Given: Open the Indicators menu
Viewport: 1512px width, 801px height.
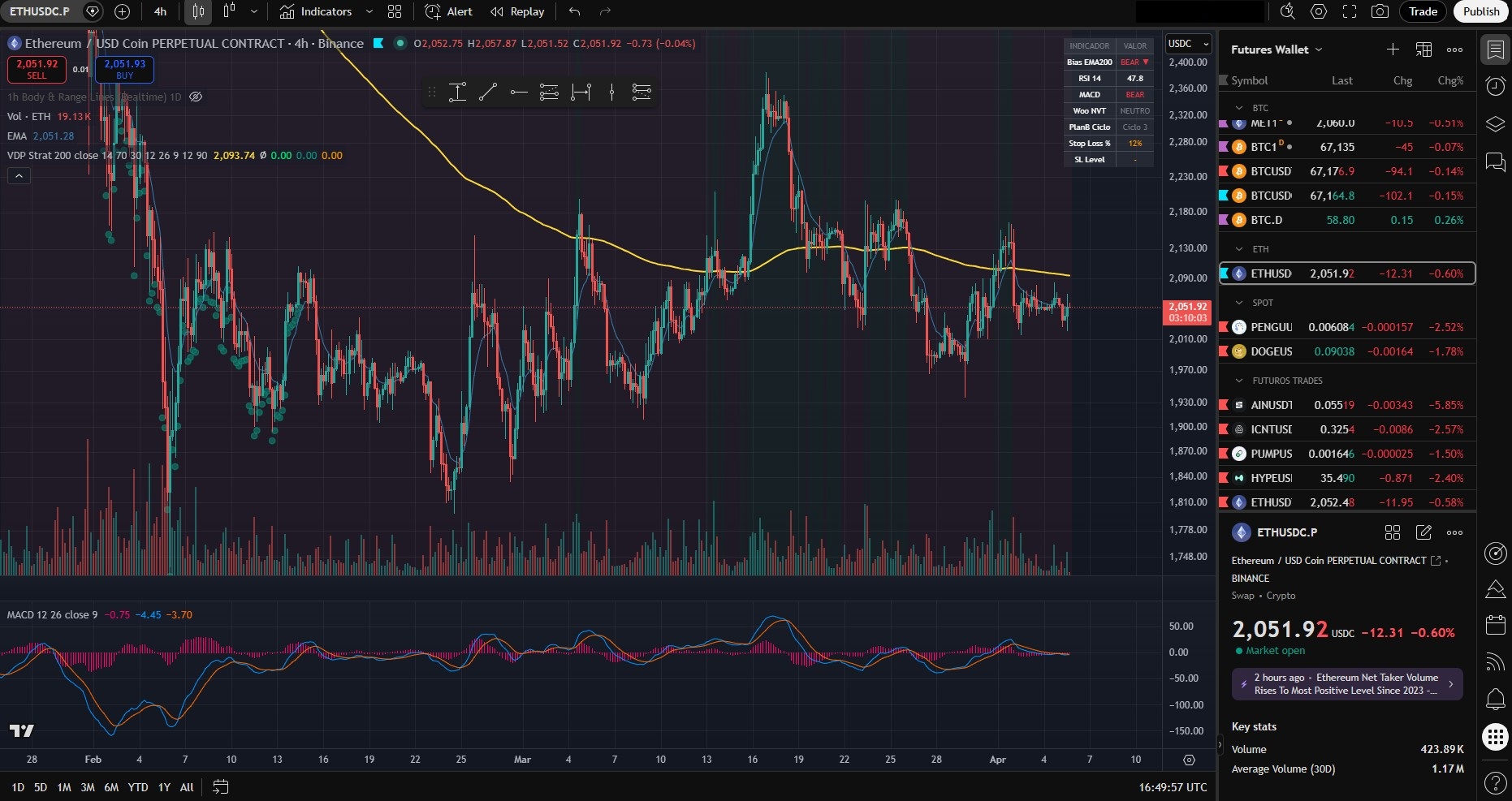Looking at the screenshot, I should click(x=324, y=11).
